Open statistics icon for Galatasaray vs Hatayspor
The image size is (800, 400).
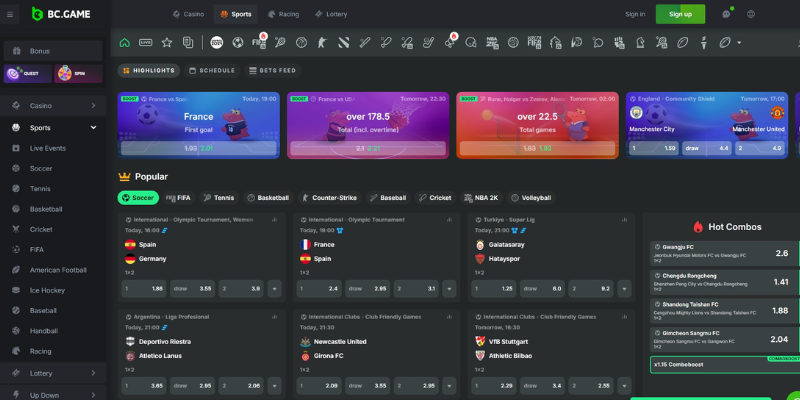pyautogui.click(x=624, y=220)
